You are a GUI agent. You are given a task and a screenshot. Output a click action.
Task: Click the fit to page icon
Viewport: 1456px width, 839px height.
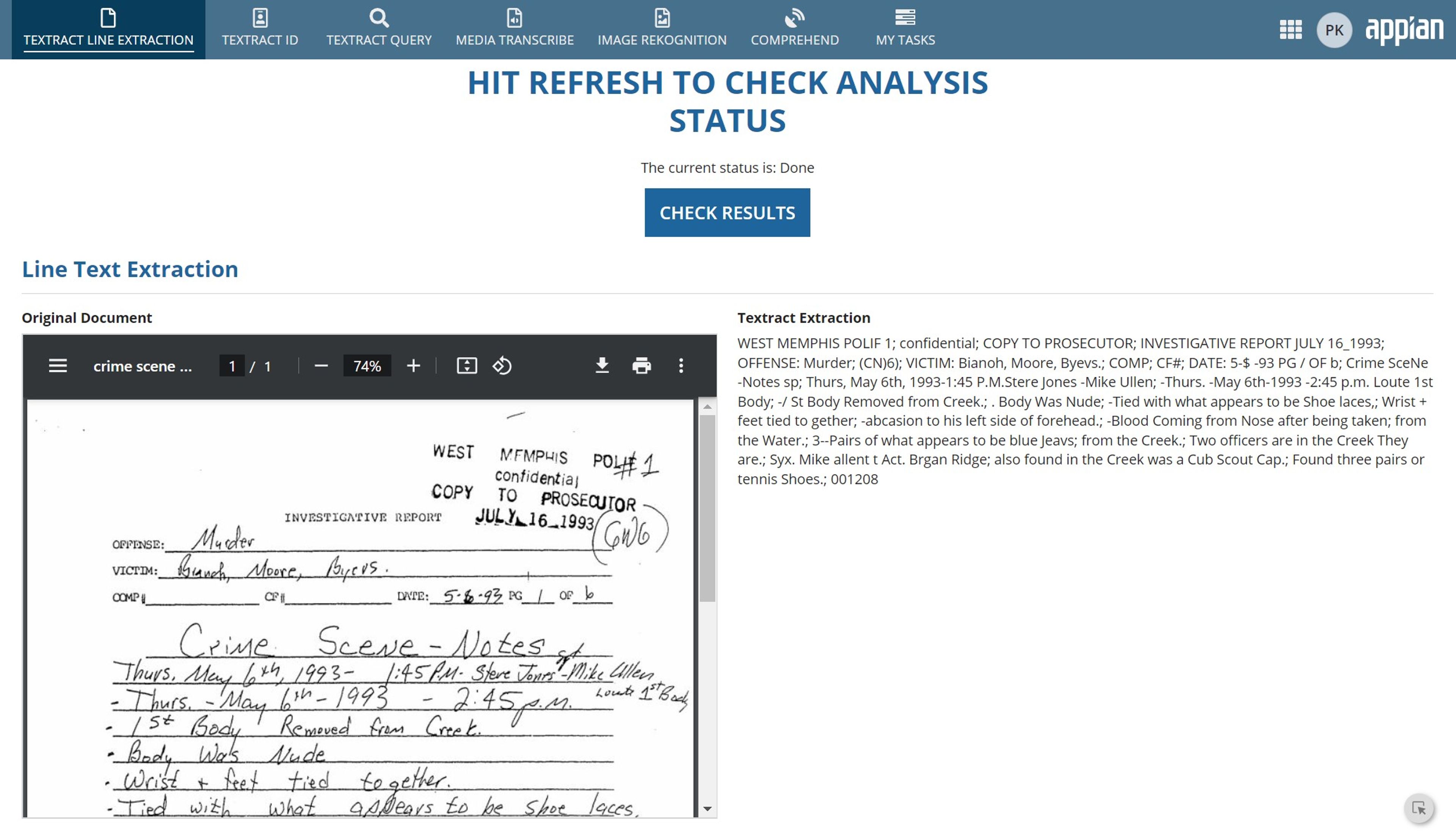click(x=466, y=366)
